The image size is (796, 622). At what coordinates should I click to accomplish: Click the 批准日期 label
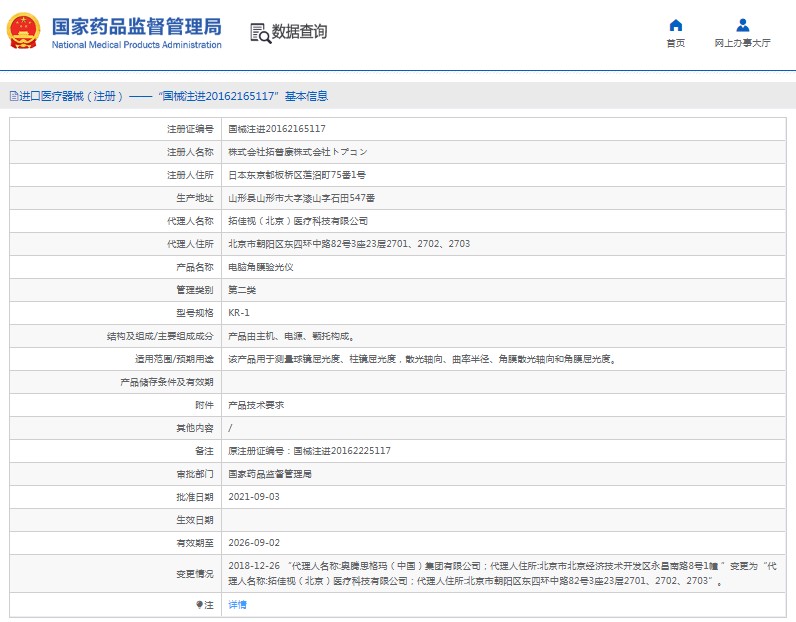(195, 497)
